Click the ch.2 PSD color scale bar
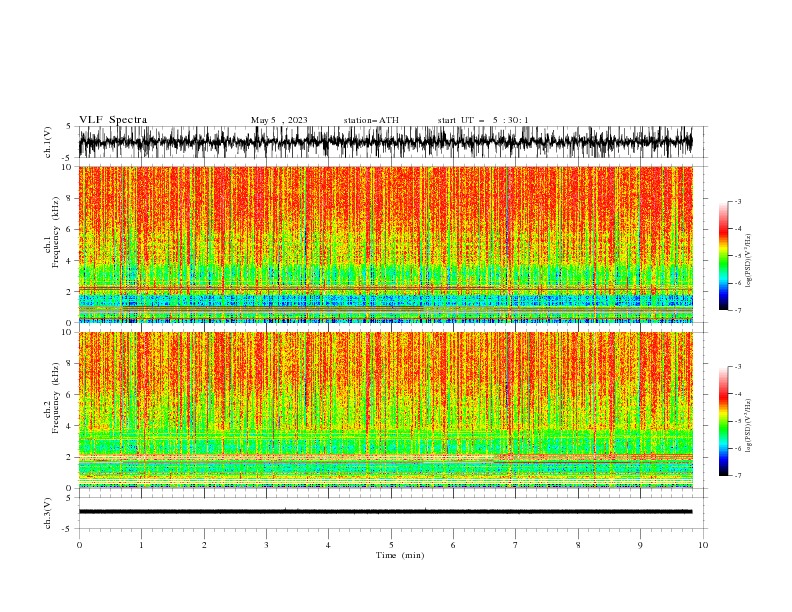 tap(724, 421)
